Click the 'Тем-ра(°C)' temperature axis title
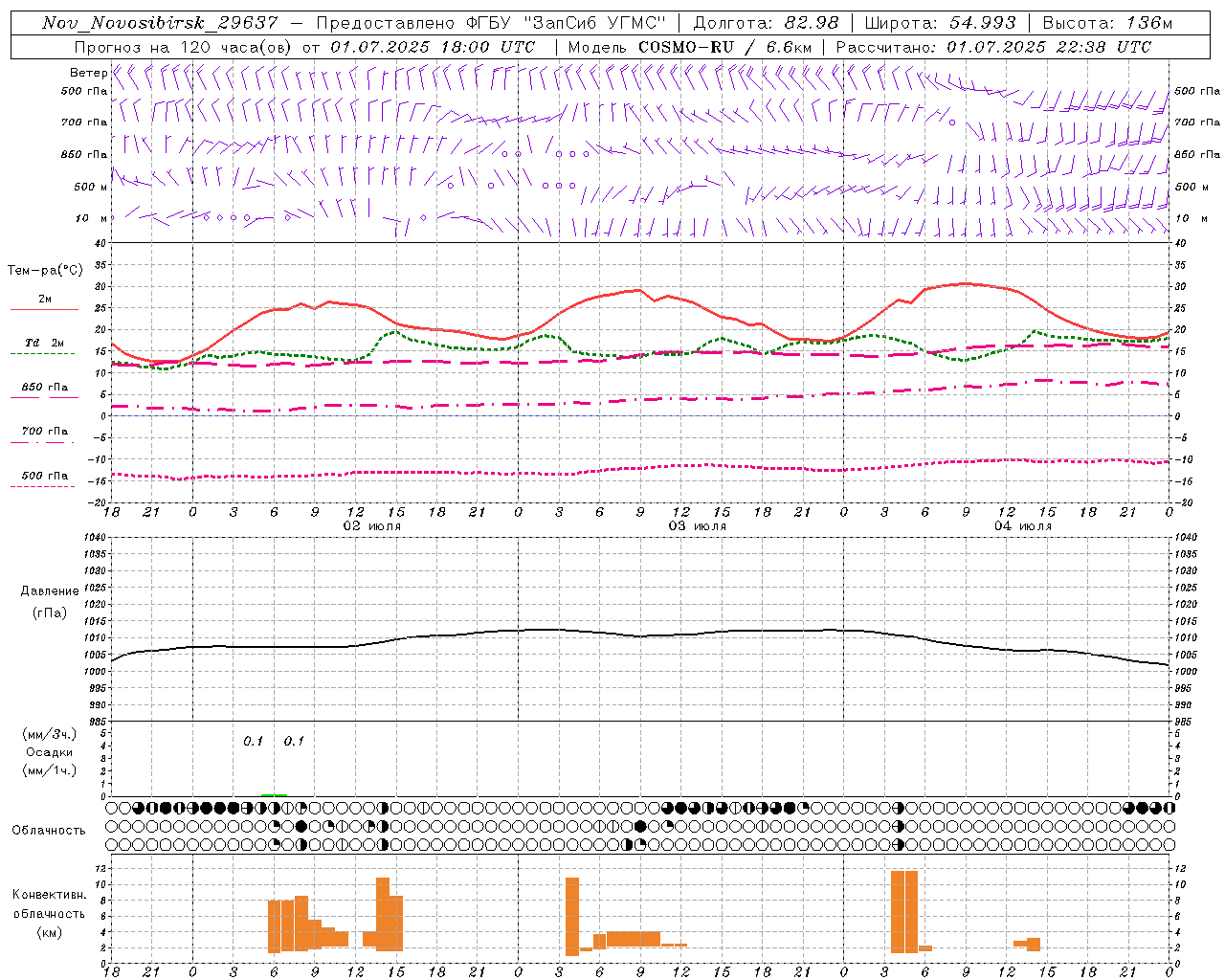 (x=45, y=271)
